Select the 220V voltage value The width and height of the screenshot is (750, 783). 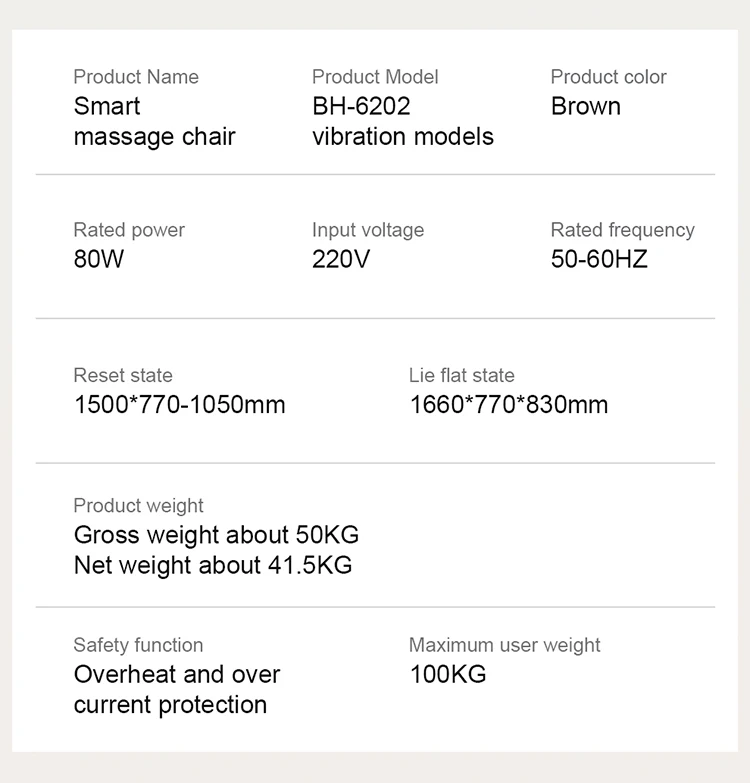click(341, 260)
